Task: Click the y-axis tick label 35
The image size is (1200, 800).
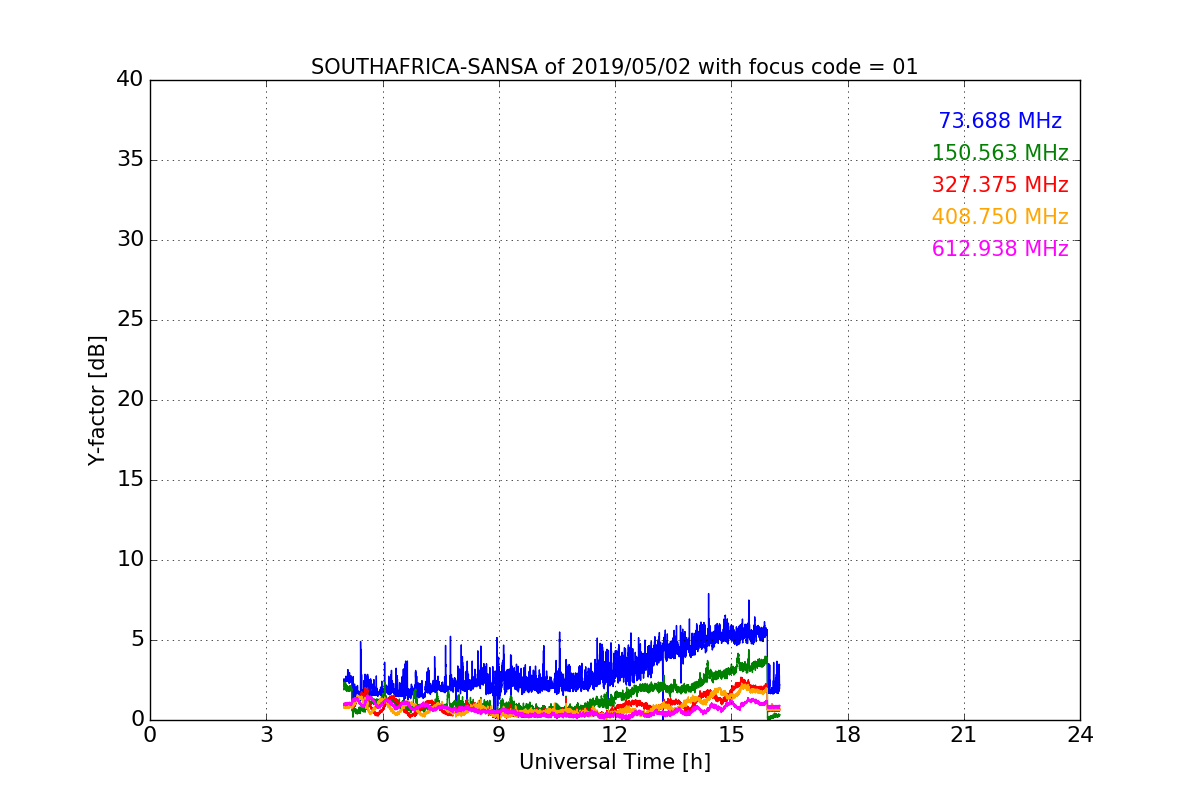Action: click(x=130, y=159)
